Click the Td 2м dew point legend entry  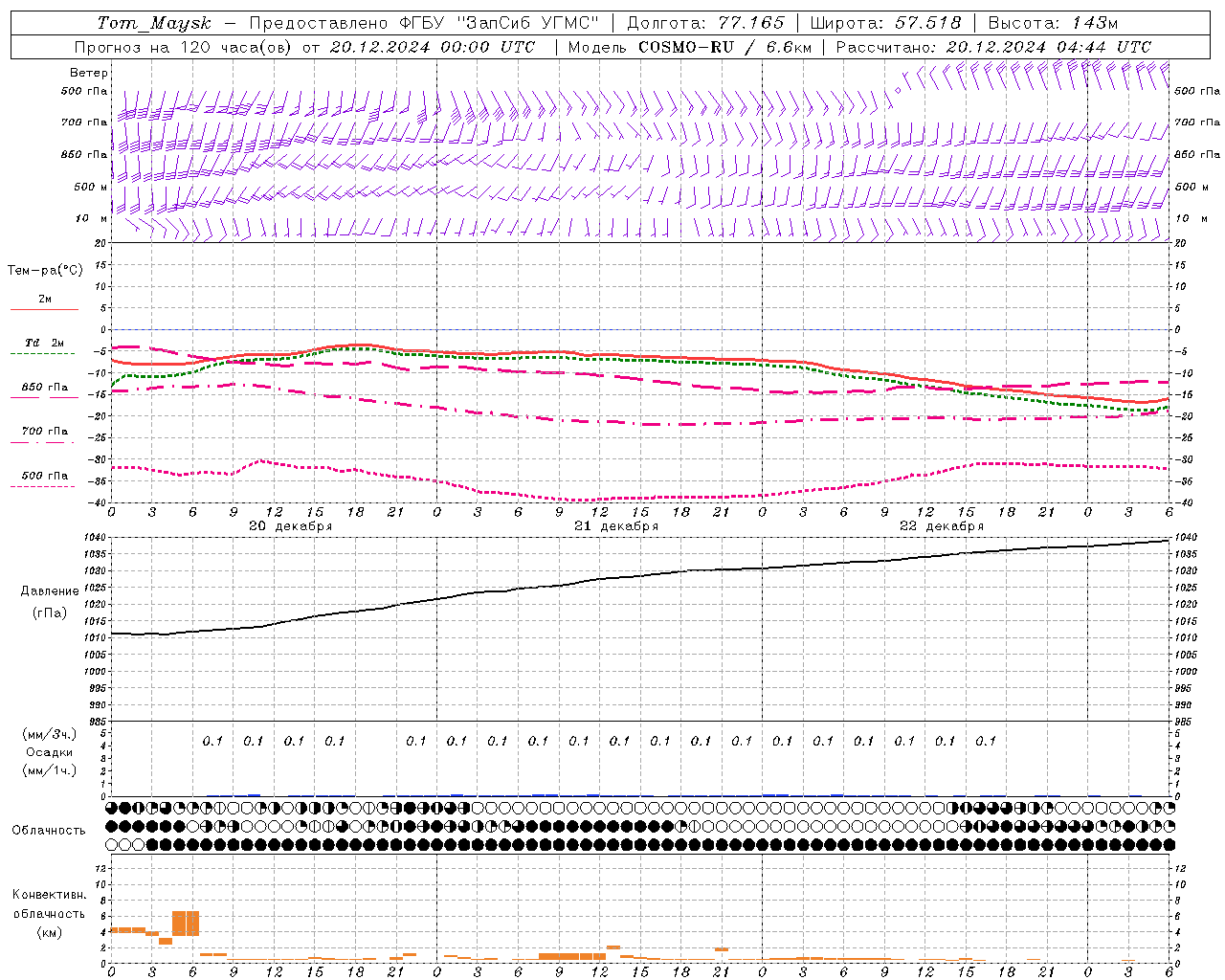point(44,343)
